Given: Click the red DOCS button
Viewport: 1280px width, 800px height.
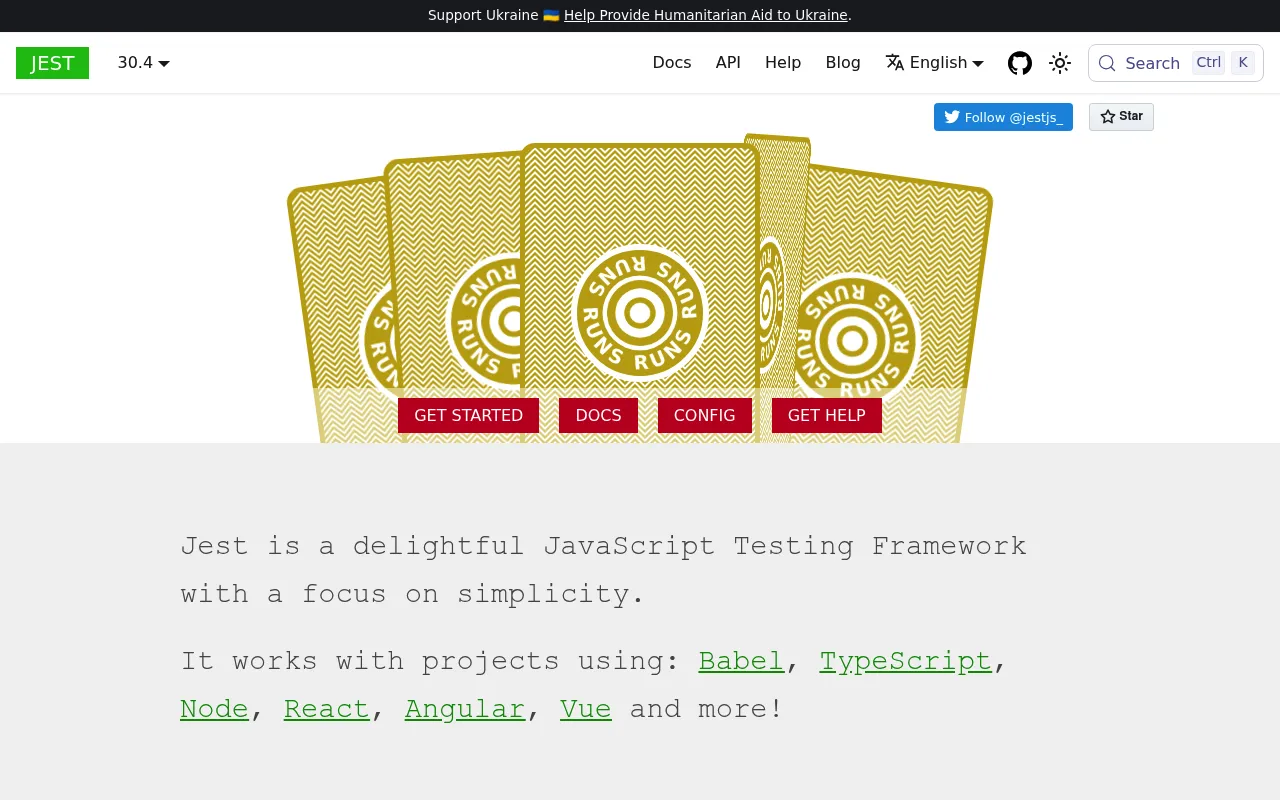Looking at the screenshot, I should pyautogui.click(x=598, y=415).
